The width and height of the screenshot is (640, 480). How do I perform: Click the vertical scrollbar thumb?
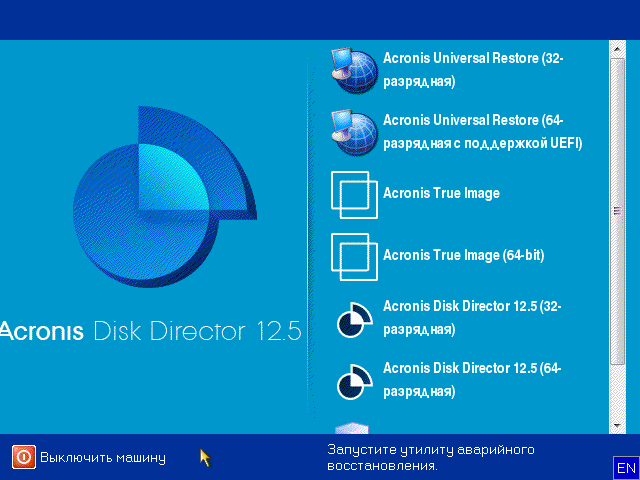pyautogui.click(x=618, y=210)
